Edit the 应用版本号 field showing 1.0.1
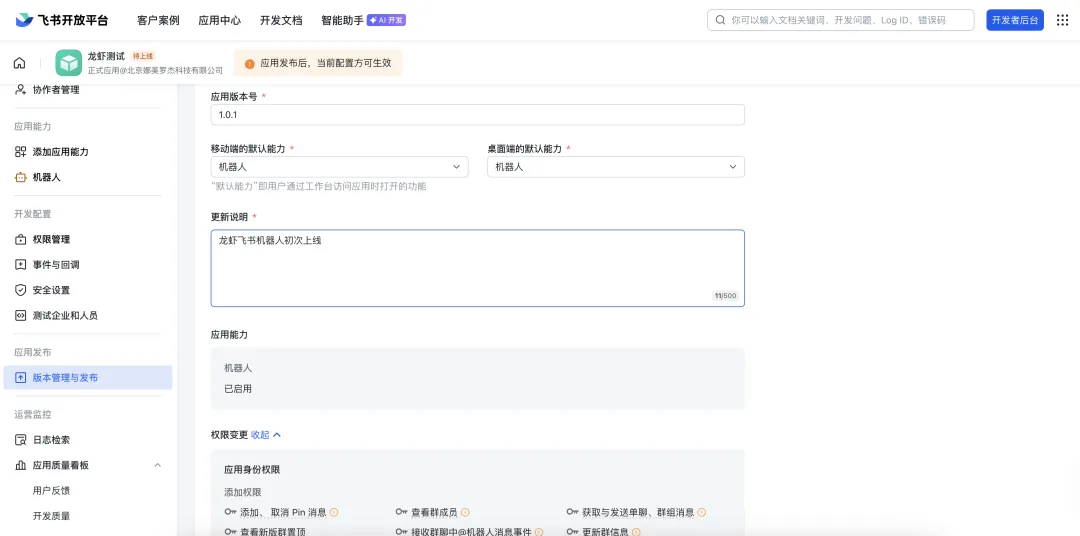1080x536 pixels. [477, 115]
